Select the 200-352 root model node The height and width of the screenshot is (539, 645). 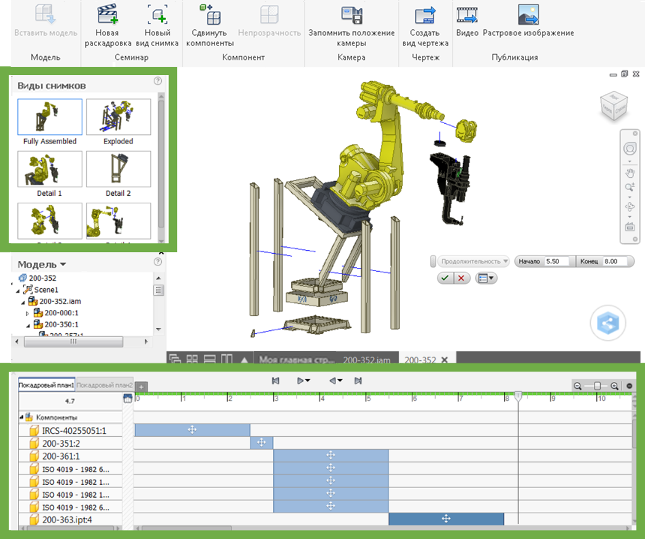pos(38,278)
